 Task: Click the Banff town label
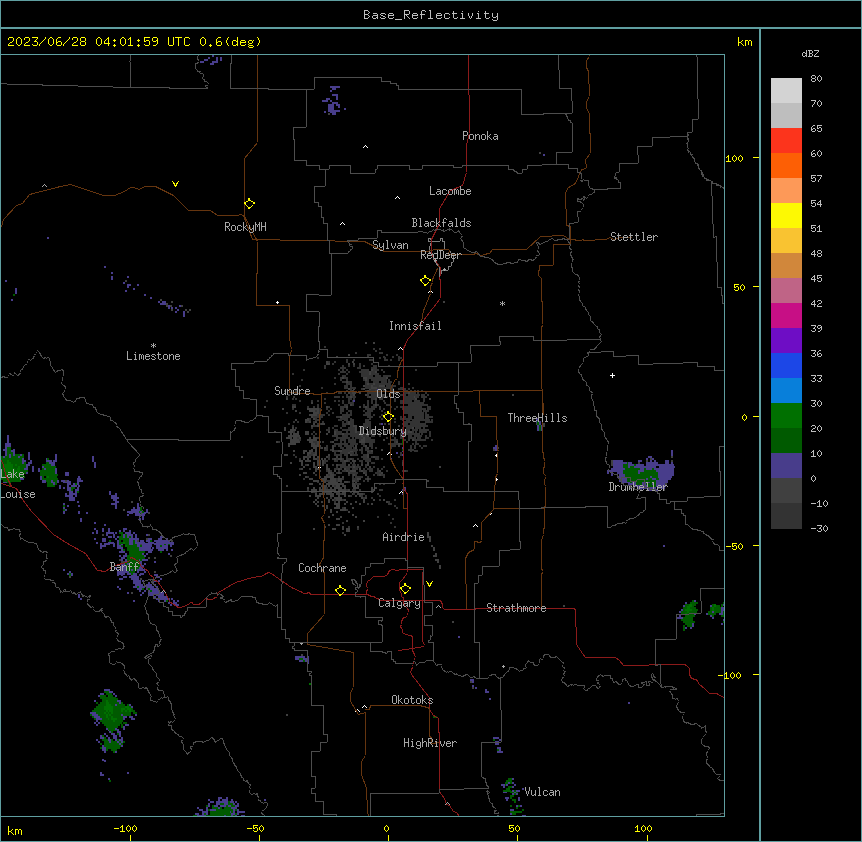click(125, 567)
